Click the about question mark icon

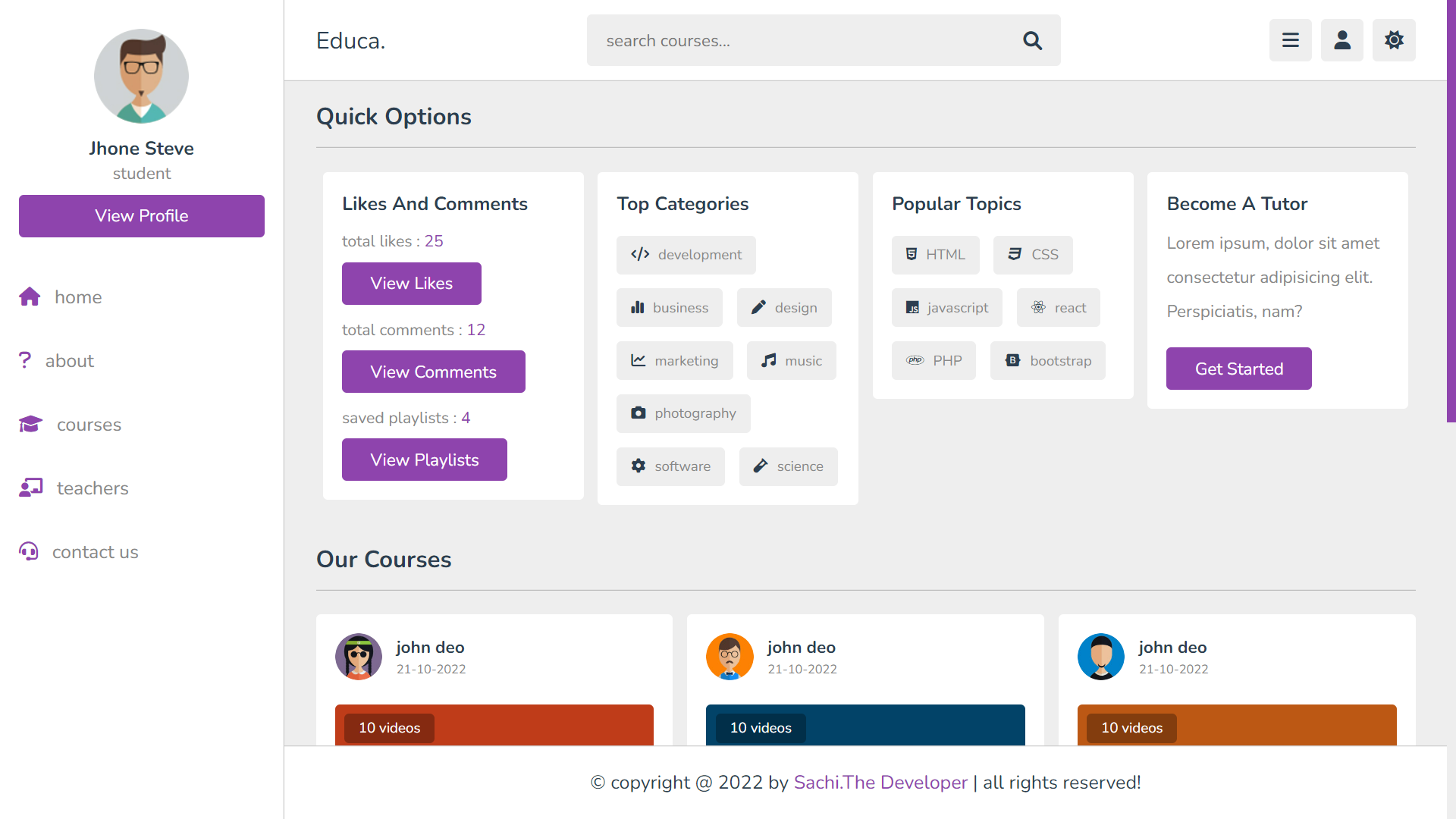(x=25, y=360)
